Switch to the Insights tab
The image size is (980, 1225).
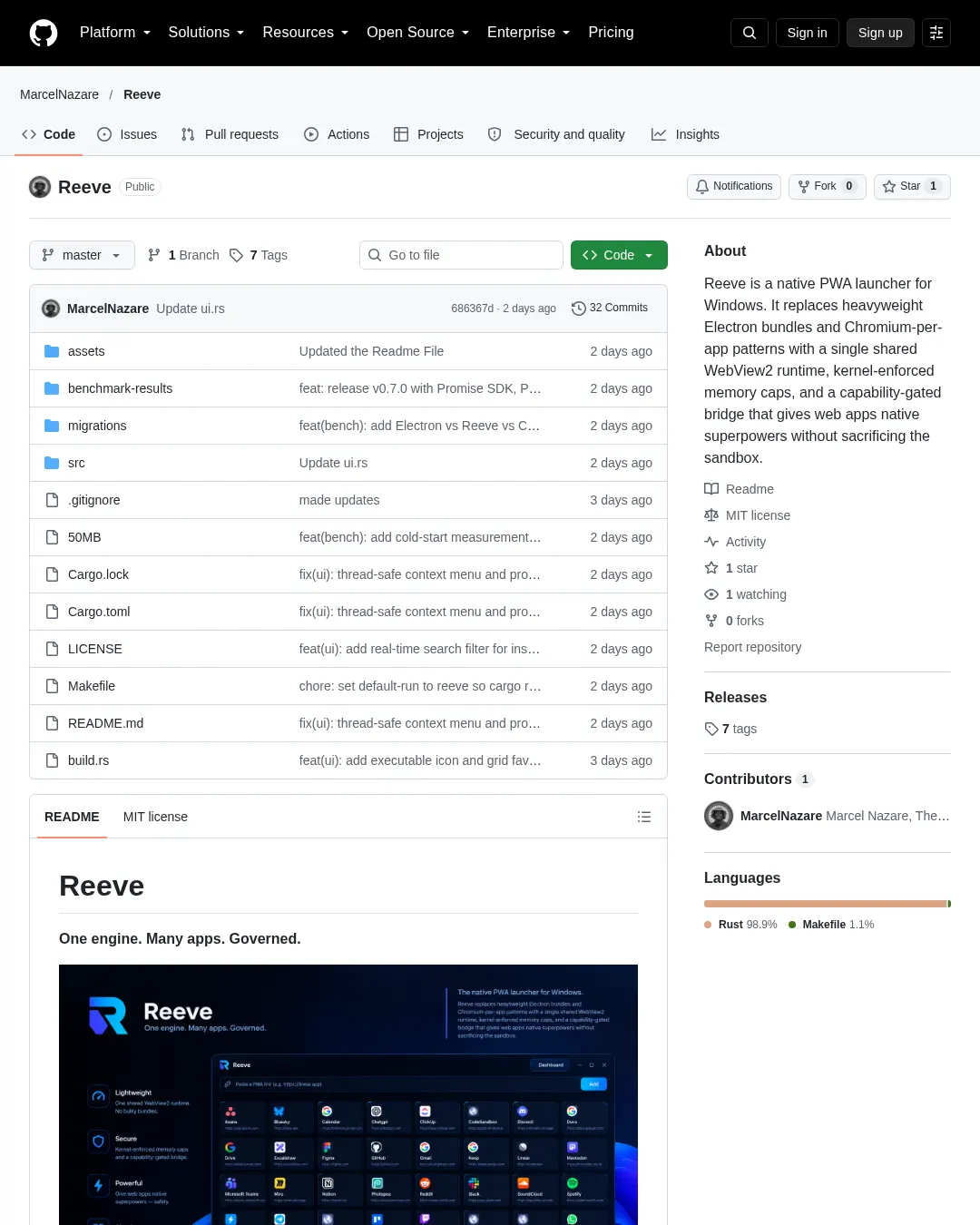(686, 134)
